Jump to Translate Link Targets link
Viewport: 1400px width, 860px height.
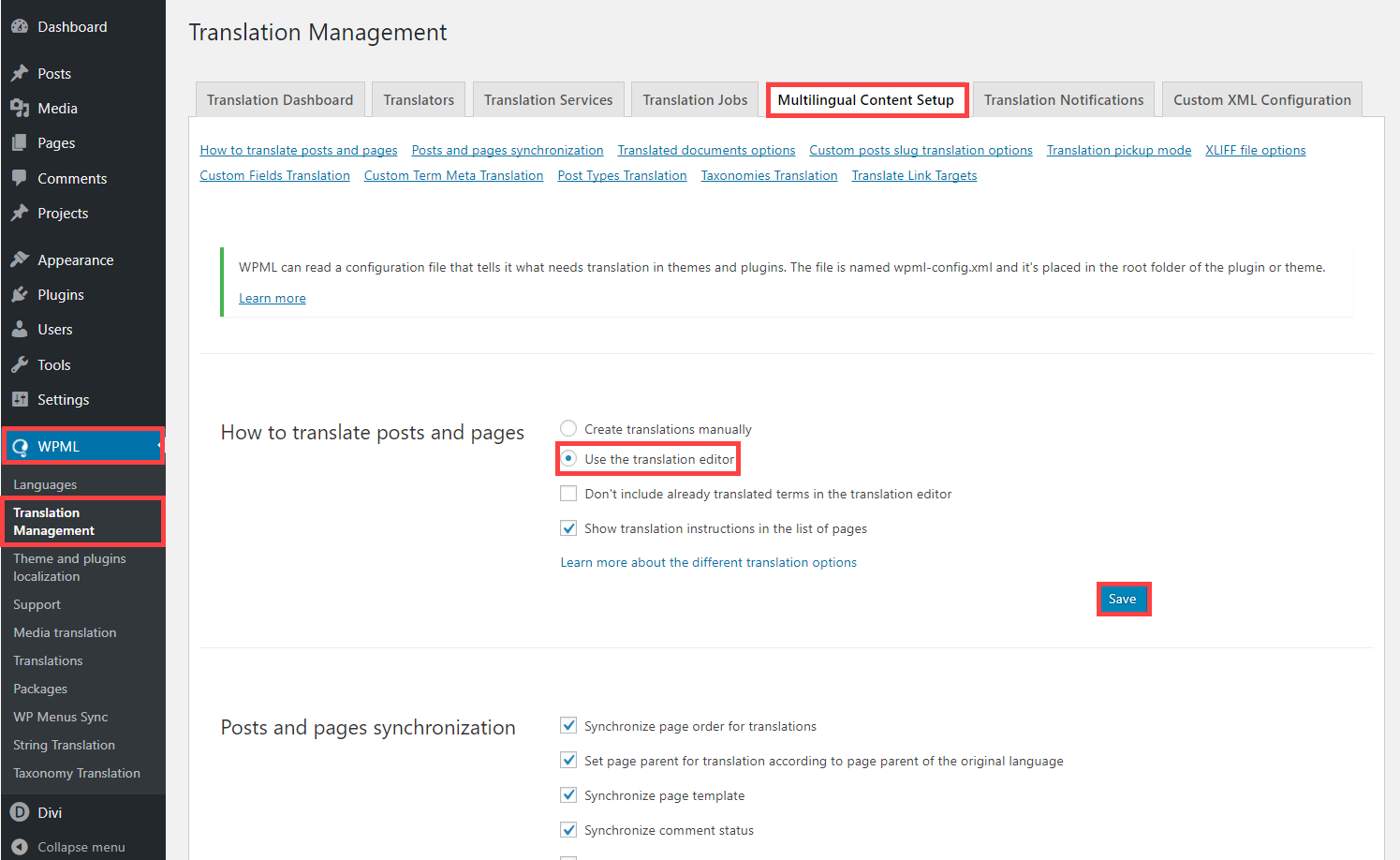pyautogui.click(x=914, y=175)
